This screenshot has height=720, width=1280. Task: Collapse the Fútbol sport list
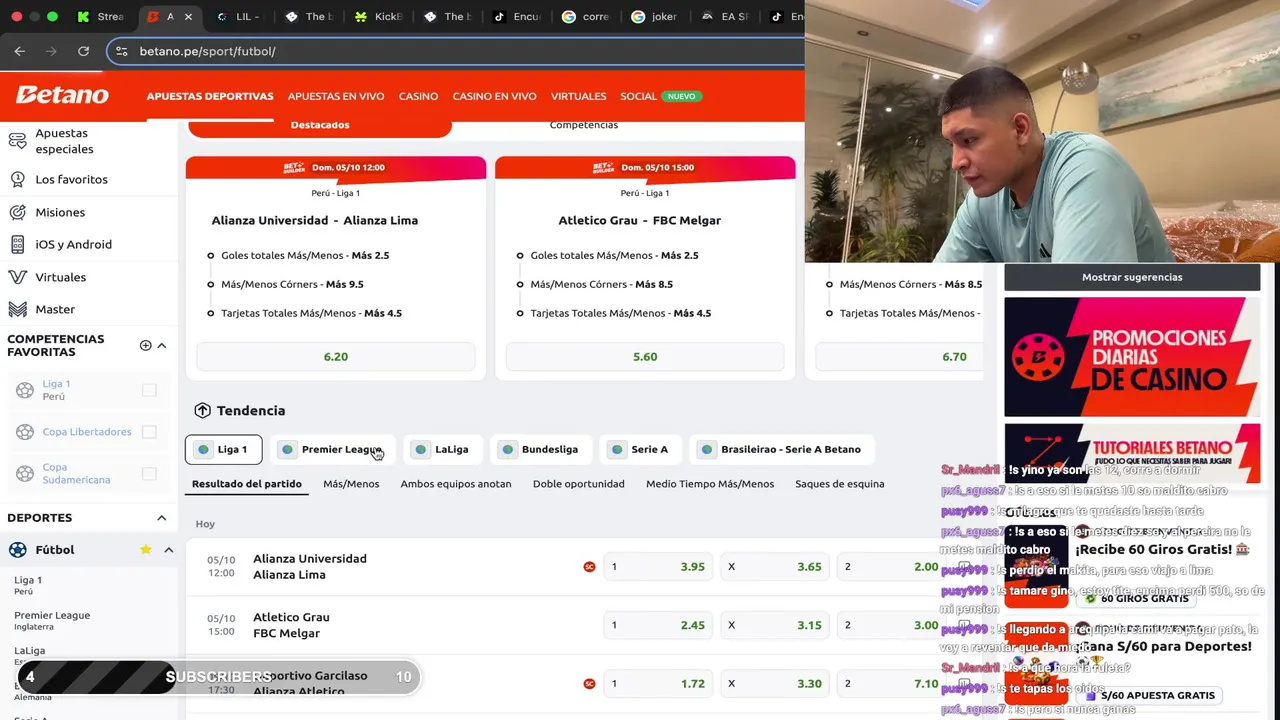(168, 550)
